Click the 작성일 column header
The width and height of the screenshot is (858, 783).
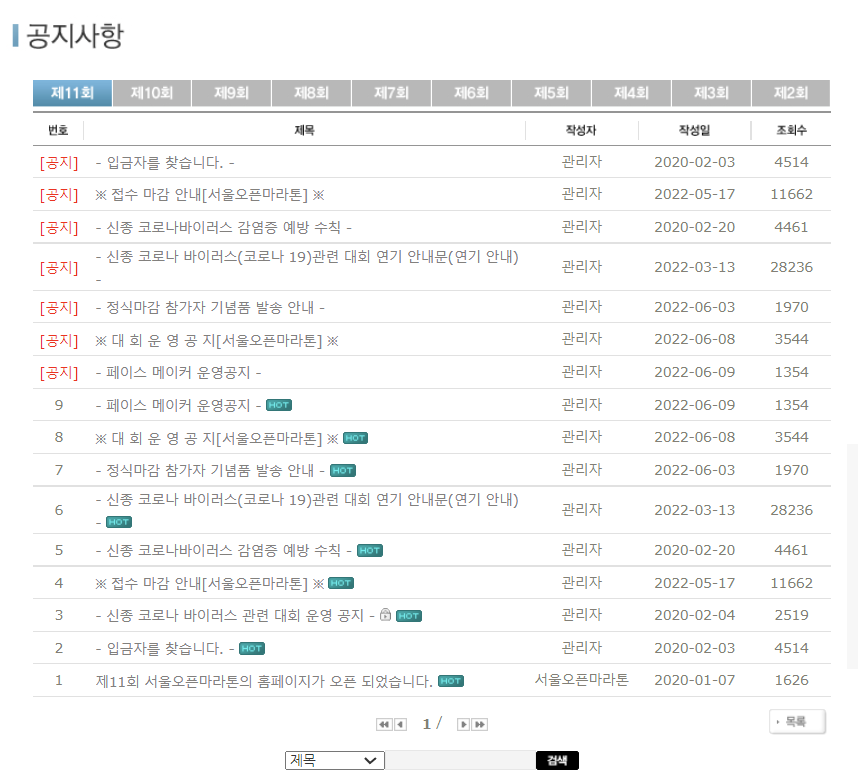coord(694,130)
